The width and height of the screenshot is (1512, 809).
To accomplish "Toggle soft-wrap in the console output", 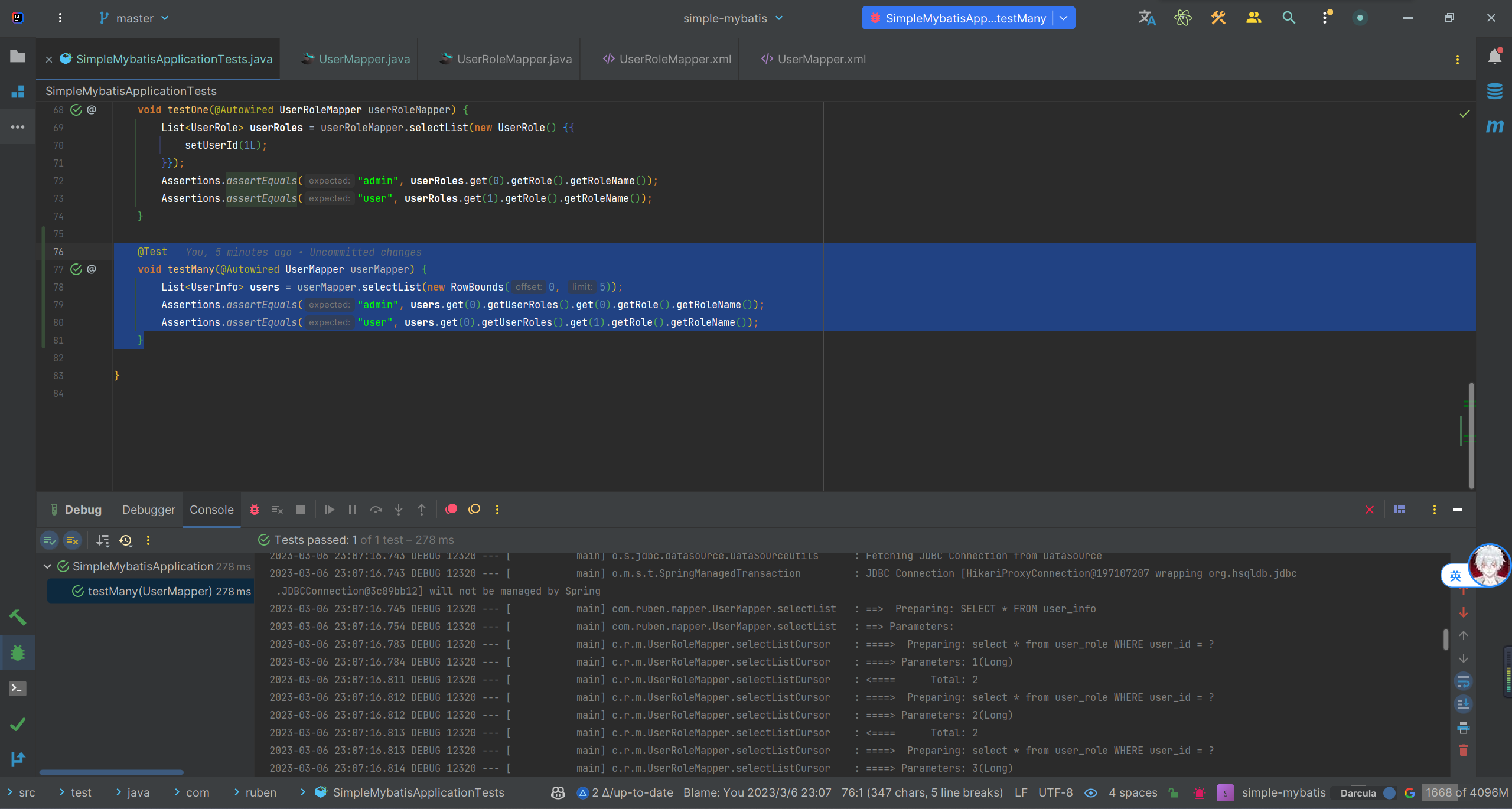I will [x=1464, y=681].
